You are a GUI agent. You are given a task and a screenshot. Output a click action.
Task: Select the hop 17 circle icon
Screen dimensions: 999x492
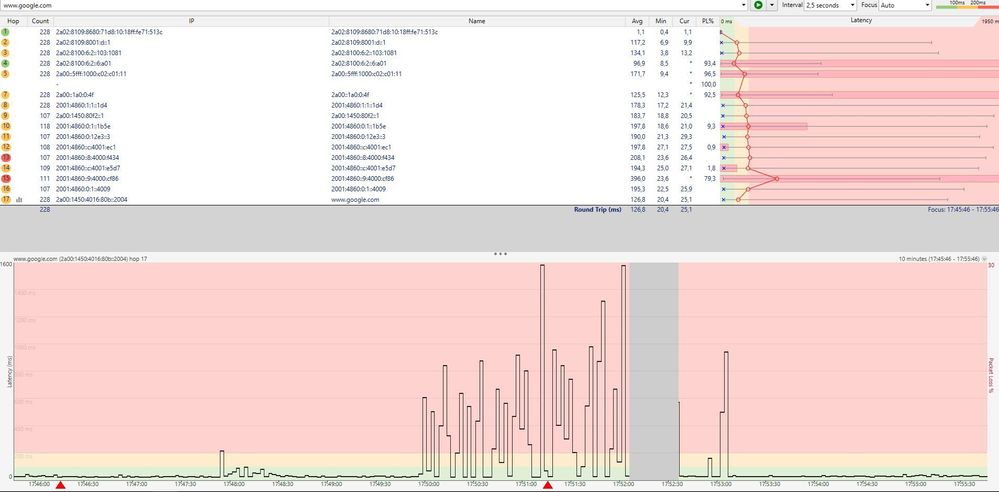click(x=6, y=199)
